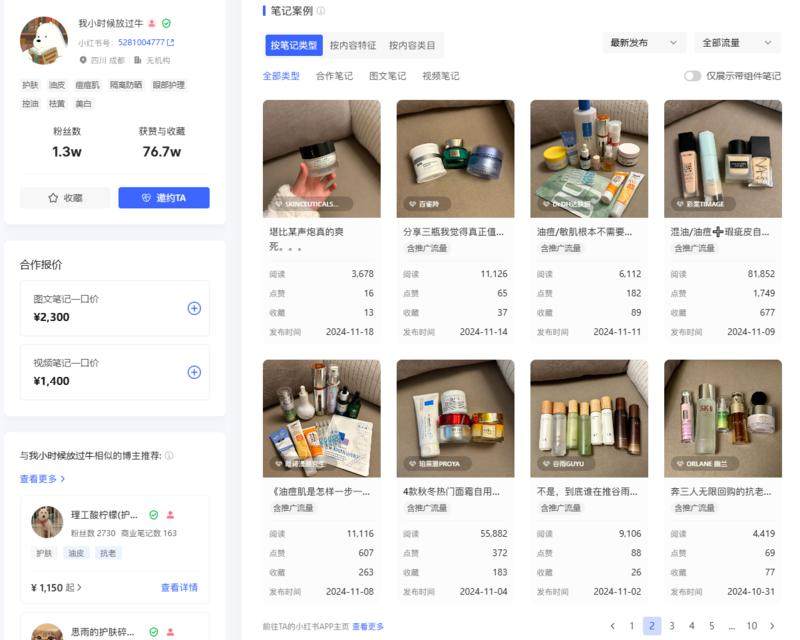Open note thumbnail 4款秋冬热门面霜自用
The height and width of the screenshot is (640, 800).
455,419
